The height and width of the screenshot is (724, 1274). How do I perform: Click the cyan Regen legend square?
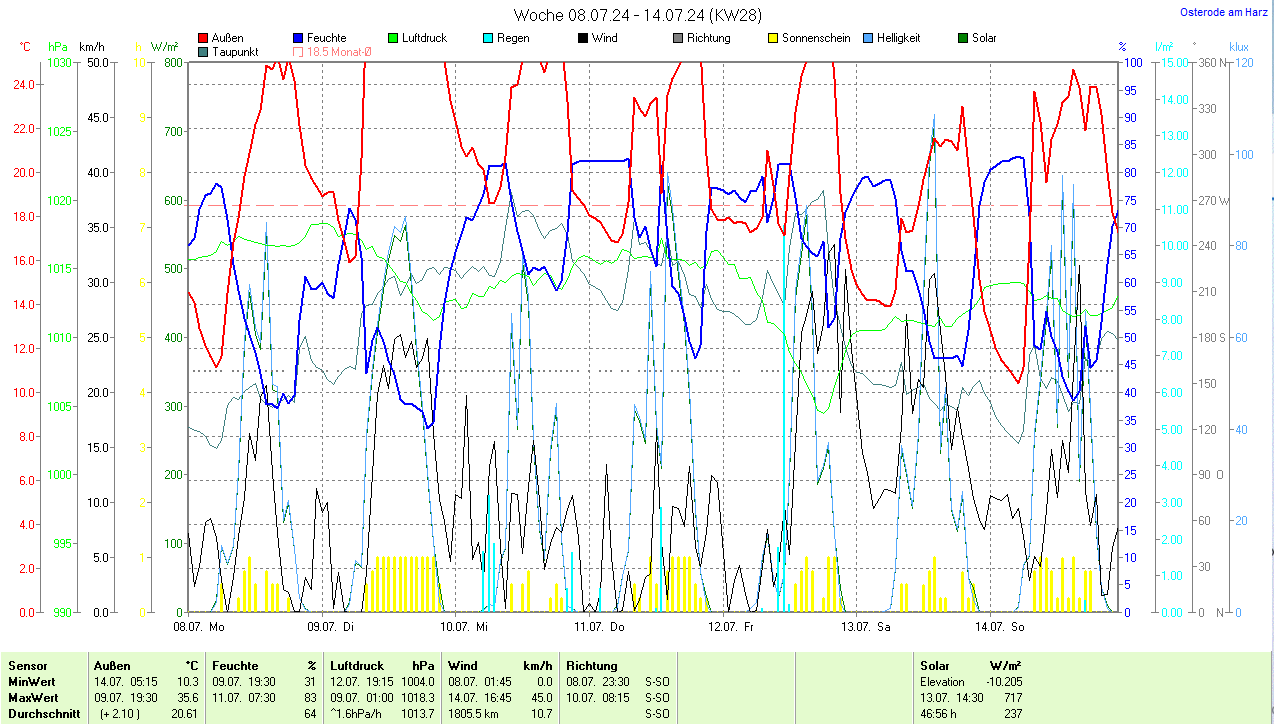[488, 39]
